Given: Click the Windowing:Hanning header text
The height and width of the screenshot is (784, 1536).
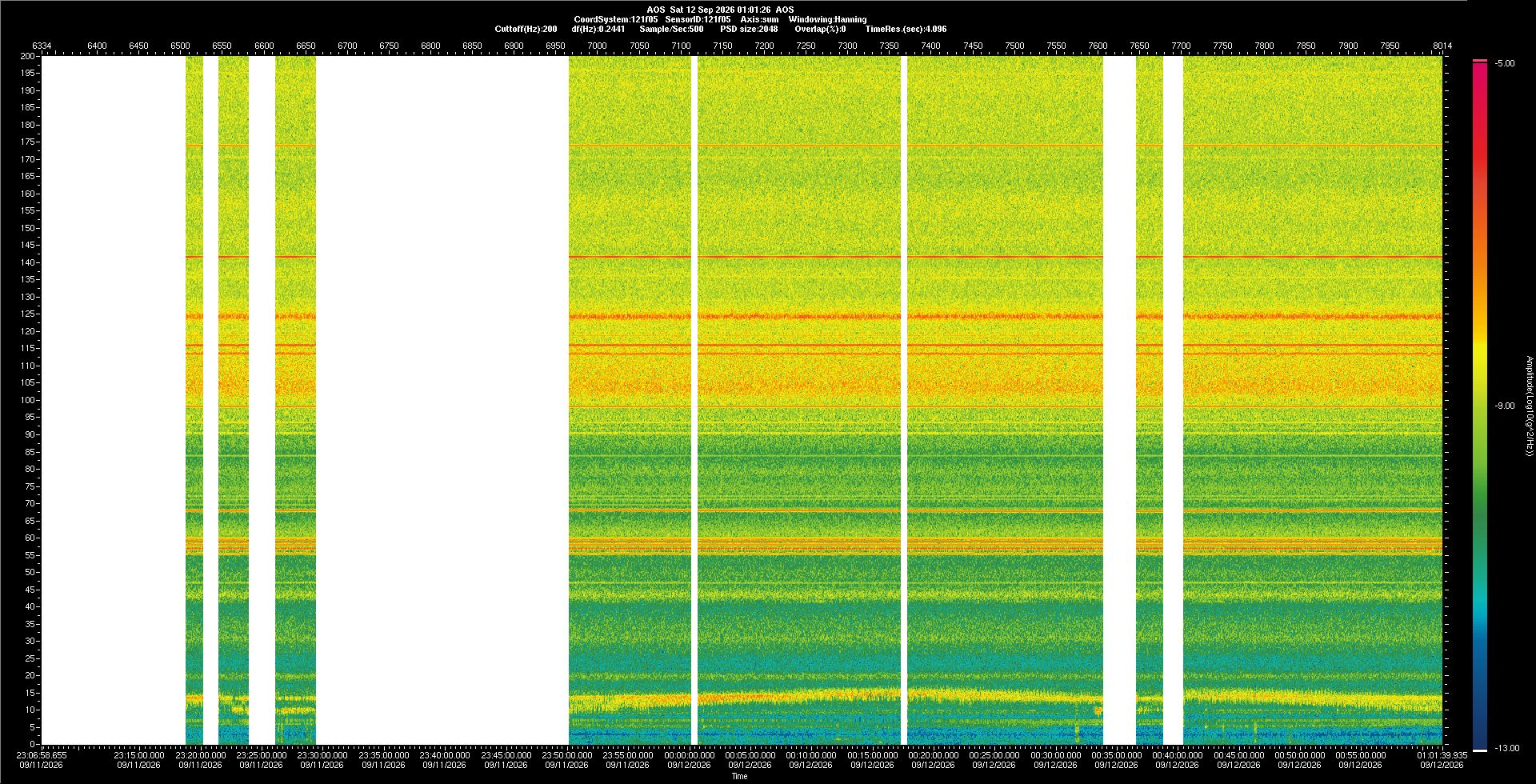Looking at the screenshot, I should [x=827, y=19].
